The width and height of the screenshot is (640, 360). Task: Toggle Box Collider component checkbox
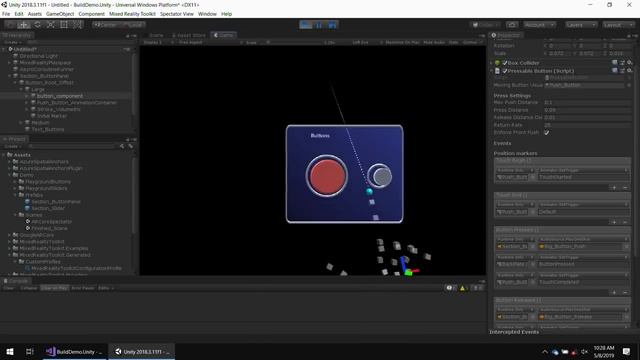(x=505, y=63)
